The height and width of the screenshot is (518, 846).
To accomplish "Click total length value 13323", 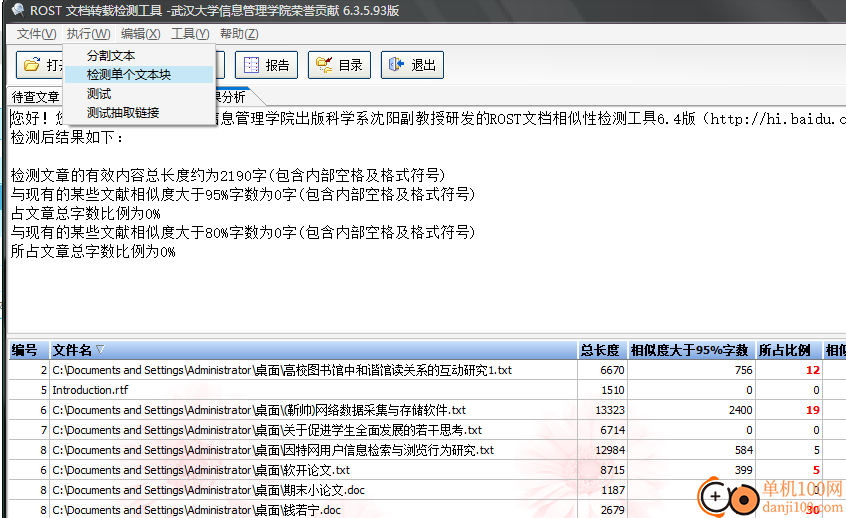I will (610, 410).
